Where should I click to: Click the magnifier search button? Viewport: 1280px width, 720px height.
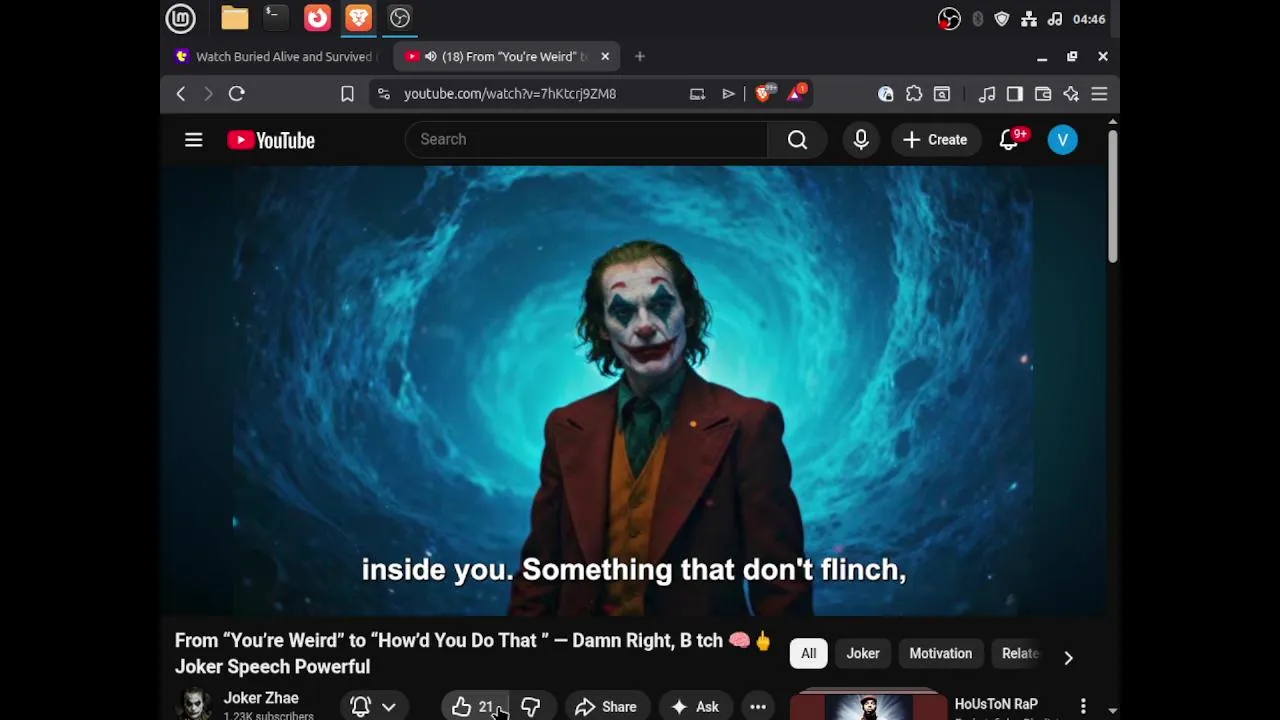(797, 140)
